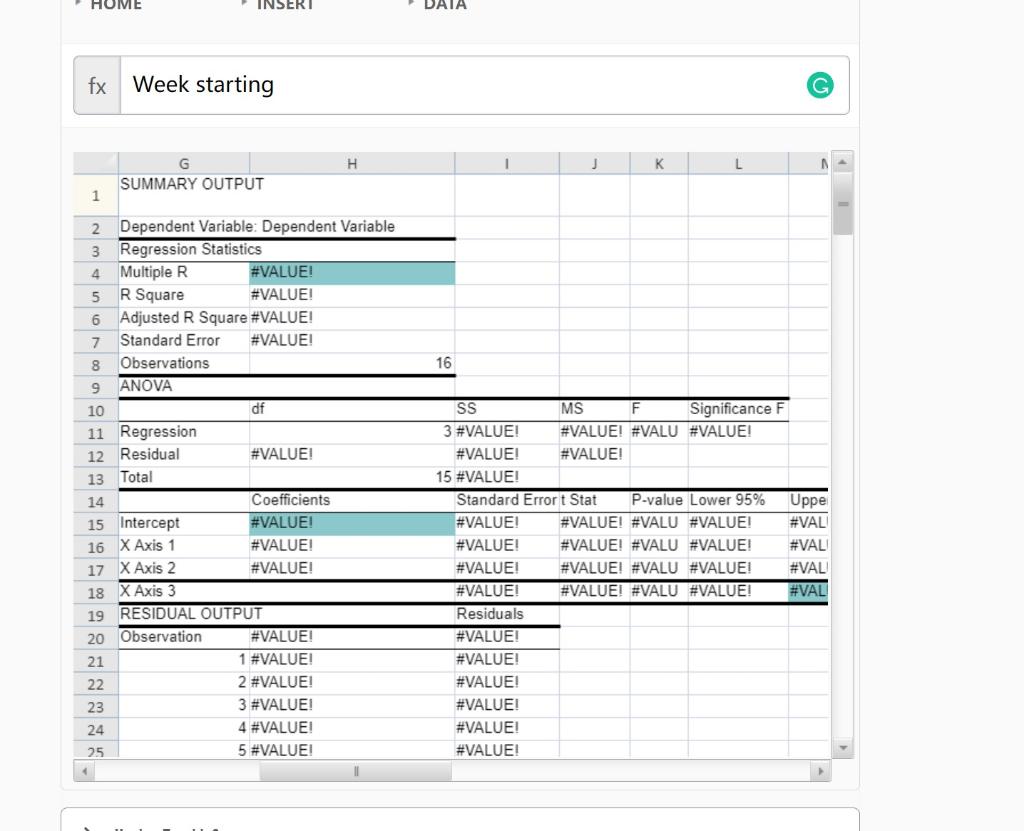
Task: Click the Observations label cell
Action: click(184, 364)
